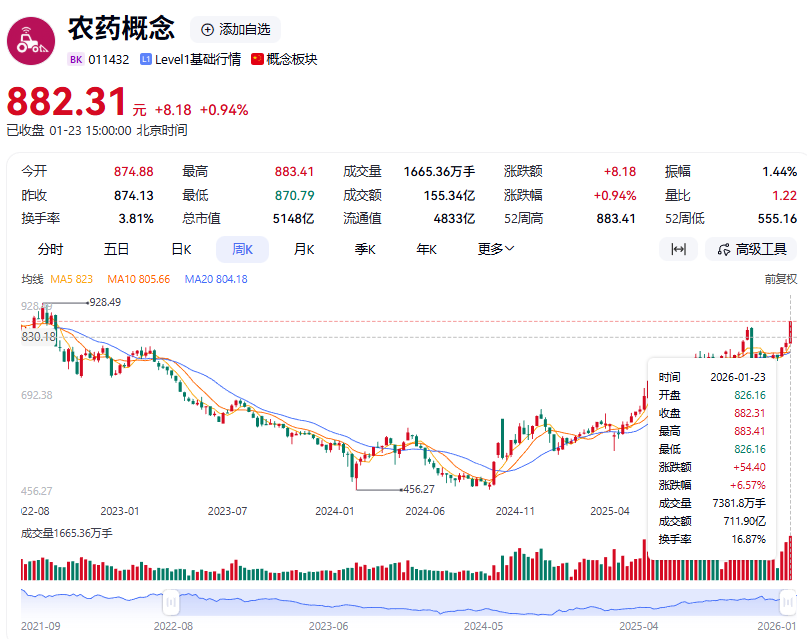Switch to the 五日 chart tab

click(x=116, y=249)
